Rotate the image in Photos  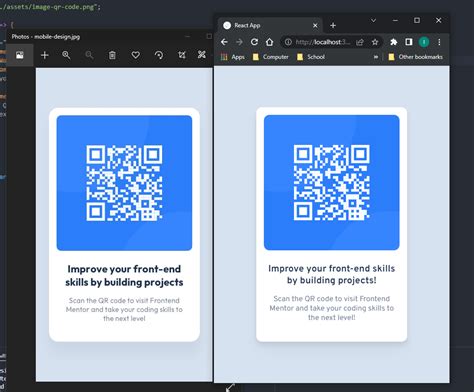pyautogui.click(x=159, y=55)
